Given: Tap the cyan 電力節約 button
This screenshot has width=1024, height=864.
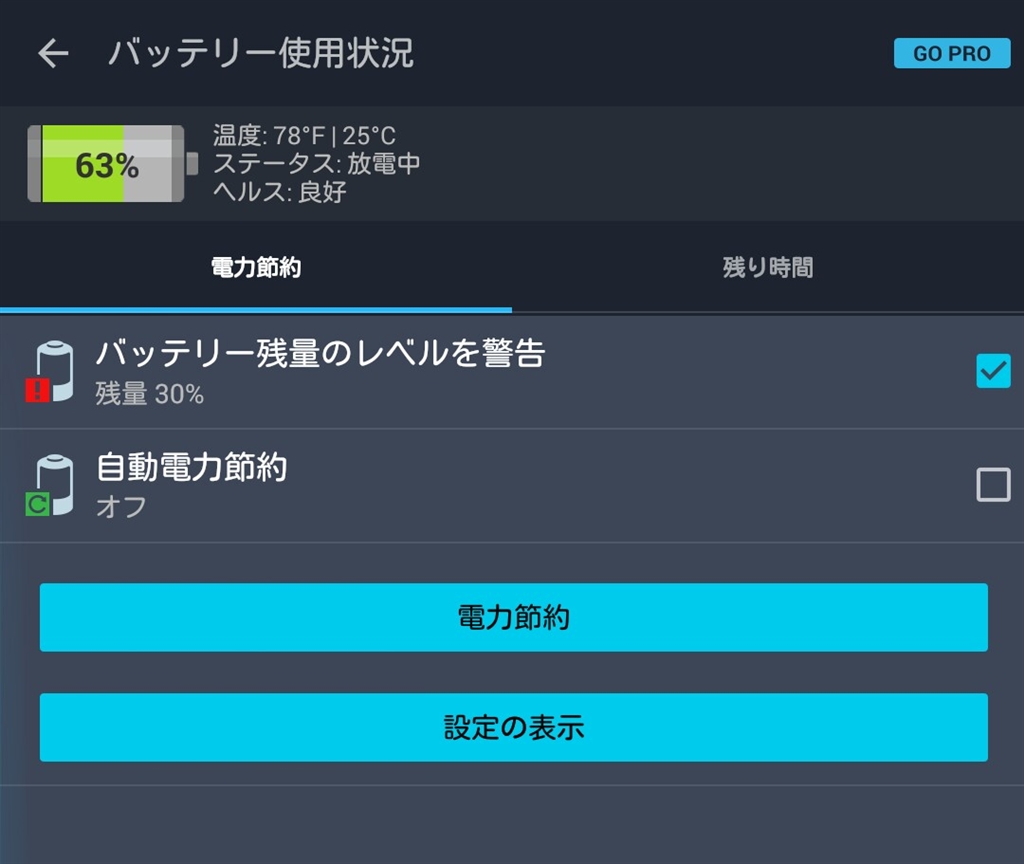Looking at the screenshot, I should 513,617.
